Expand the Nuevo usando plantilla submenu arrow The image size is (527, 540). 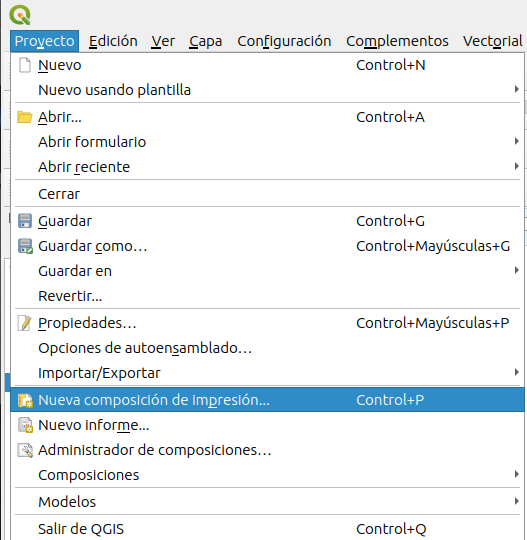point(516,90)
